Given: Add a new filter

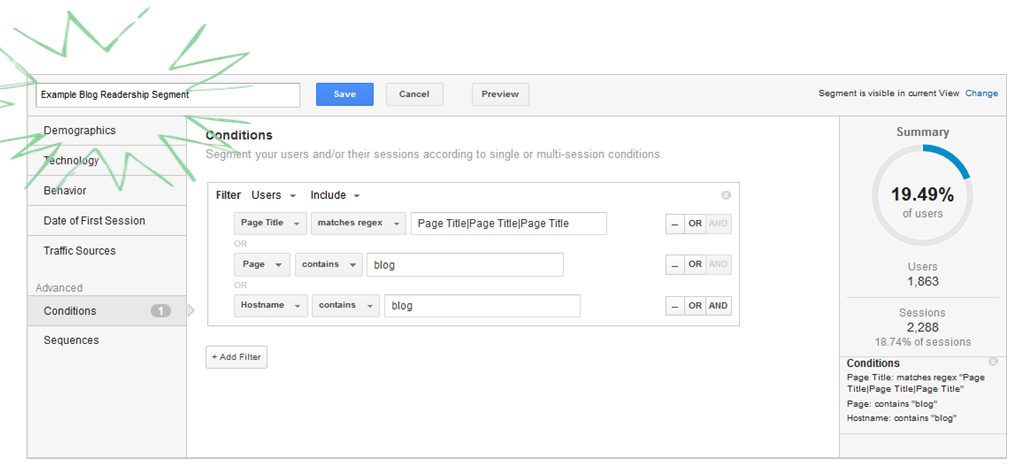Looking at the screenshot, I should coord(237,357).
